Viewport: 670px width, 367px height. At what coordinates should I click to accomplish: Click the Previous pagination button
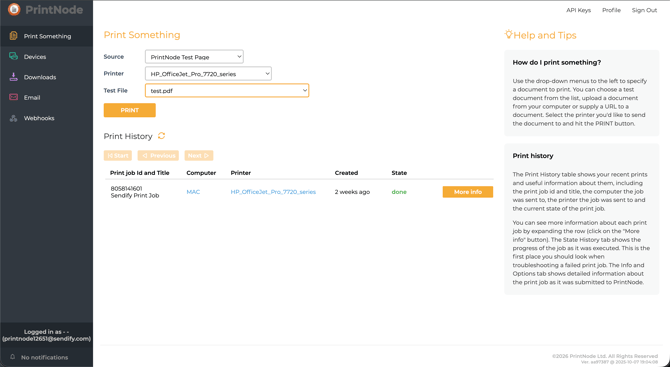pyautogui.click(x=158, y=156)
